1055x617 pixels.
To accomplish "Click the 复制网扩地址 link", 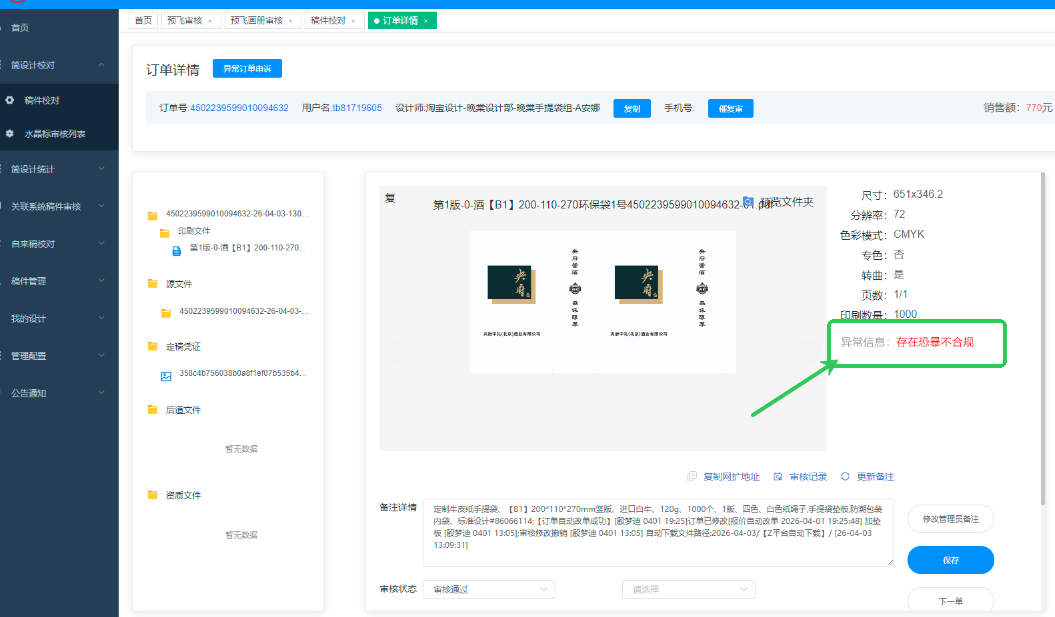I will 731,476.
